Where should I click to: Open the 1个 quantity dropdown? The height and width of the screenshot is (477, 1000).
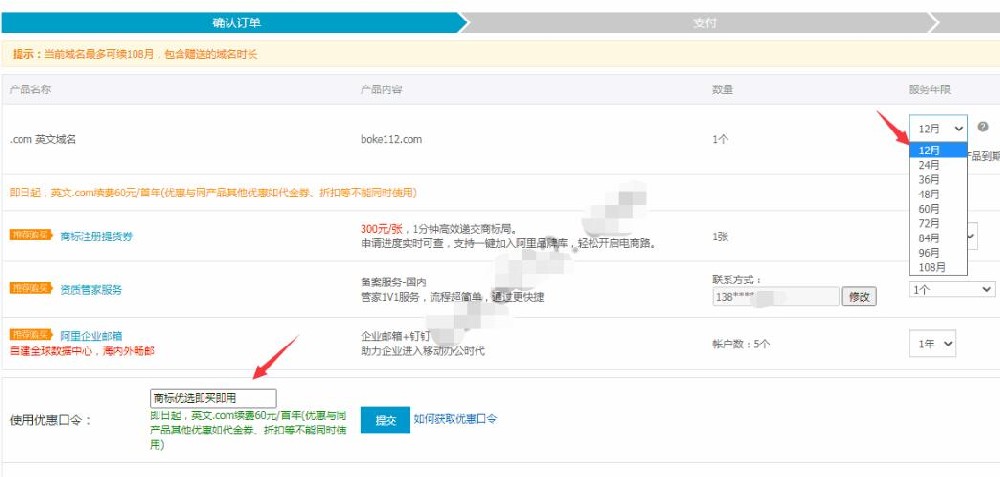pyautogui.click(x=951, y=289)
